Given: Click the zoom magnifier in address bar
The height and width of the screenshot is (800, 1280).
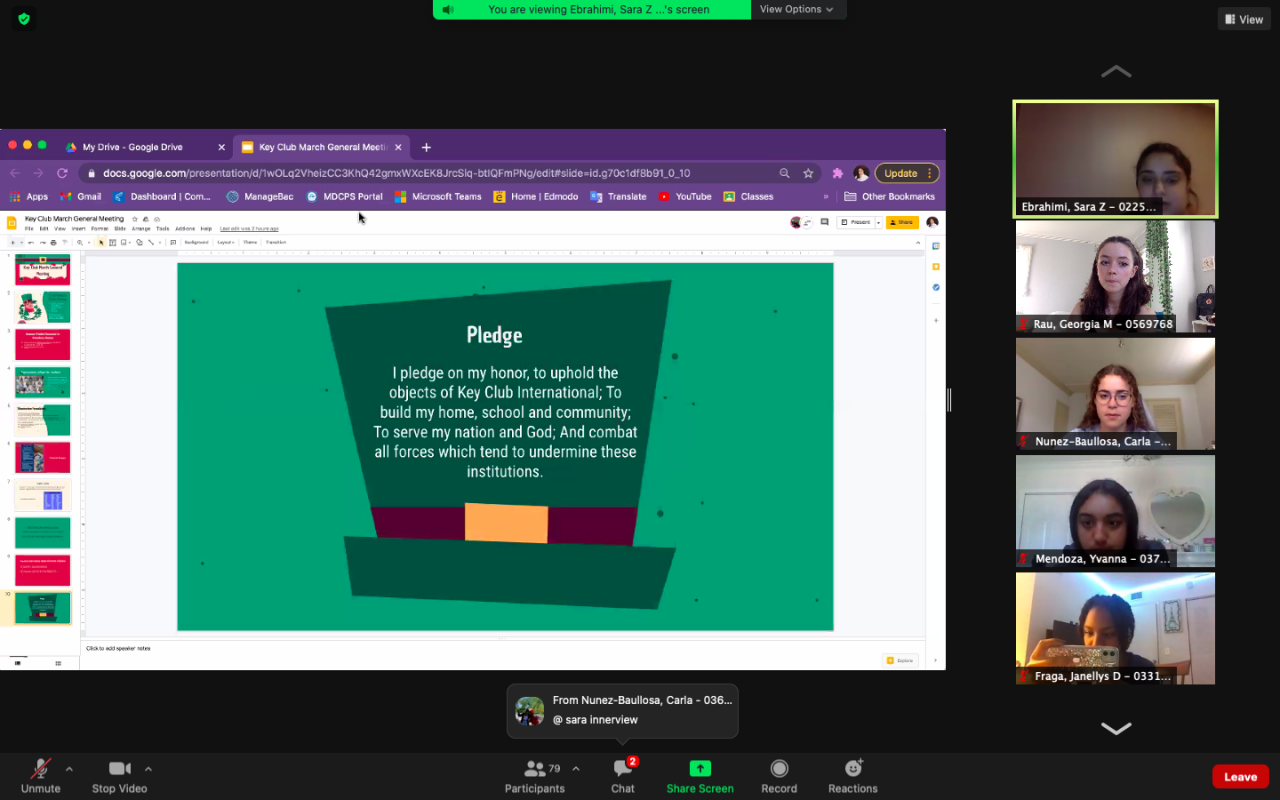Looking at the screenshot, I should (785, 173).
